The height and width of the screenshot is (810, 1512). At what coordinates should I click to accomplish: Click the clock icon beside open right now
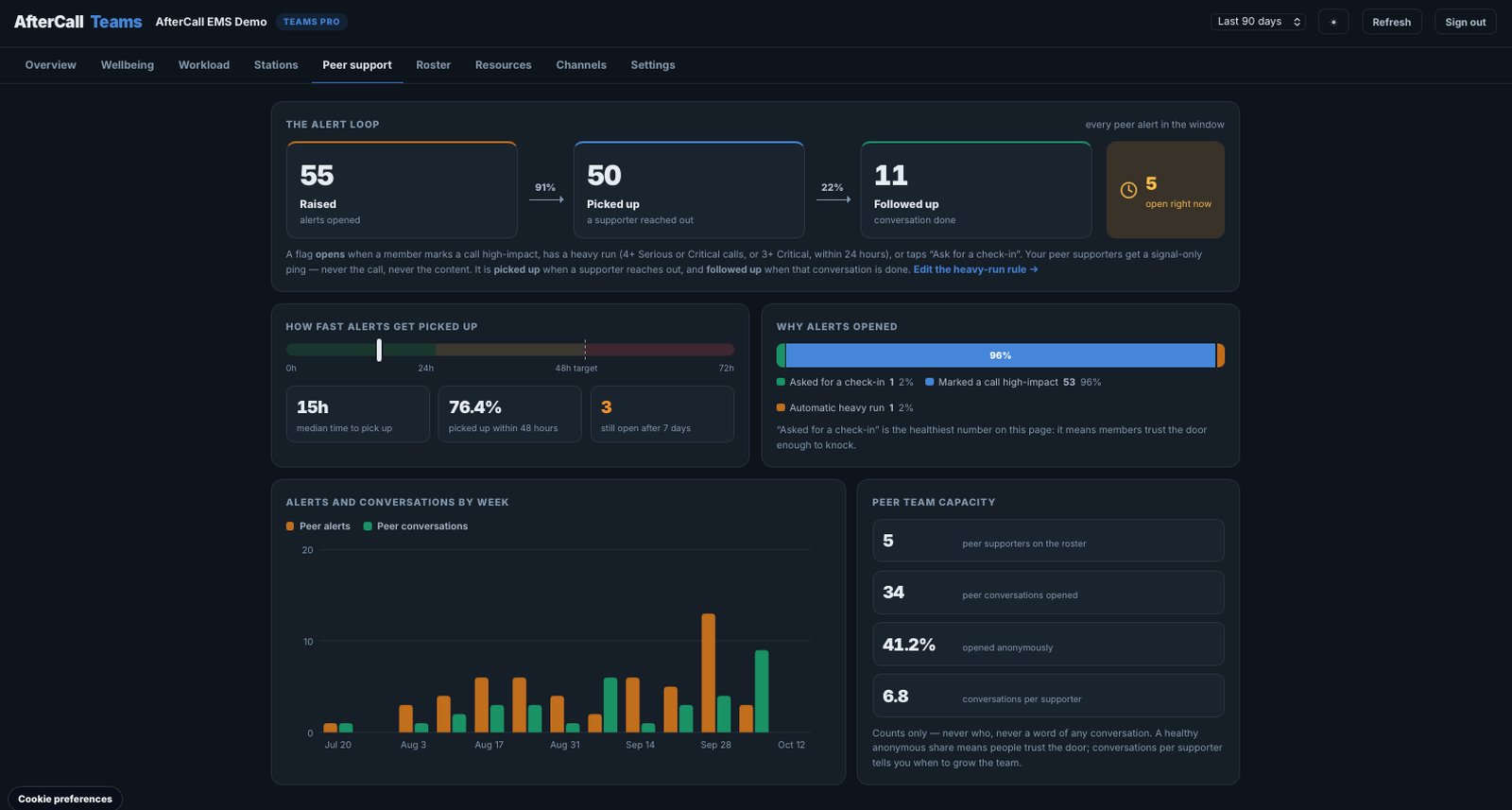click(1128, 190)
